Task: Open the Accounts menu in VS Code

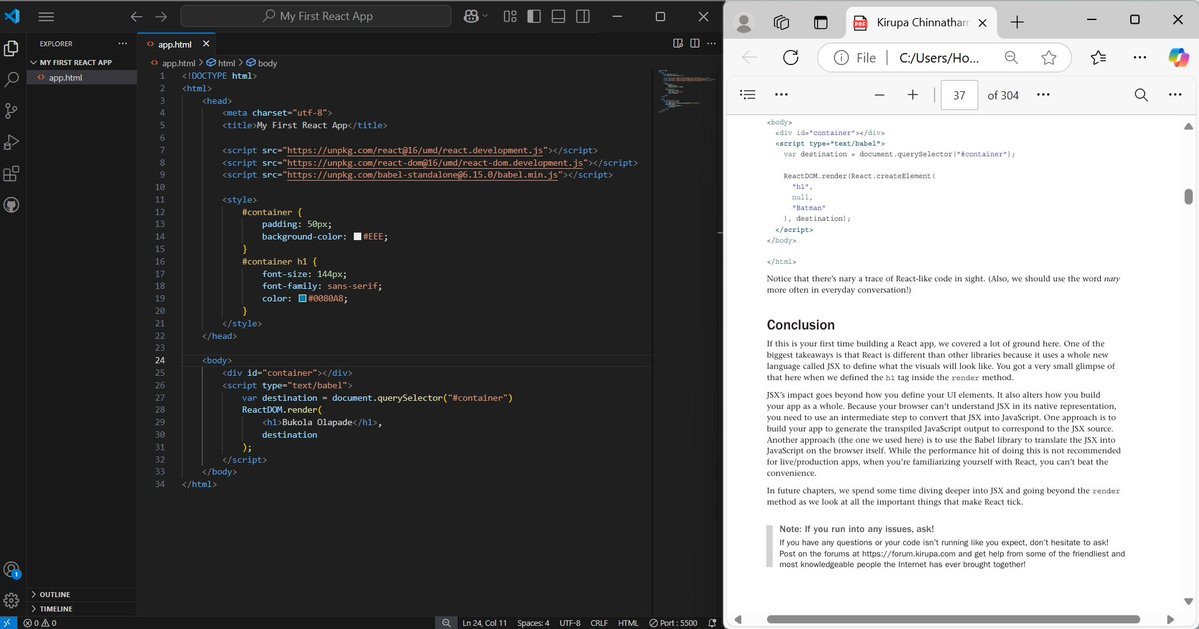Action: (11, 569)
